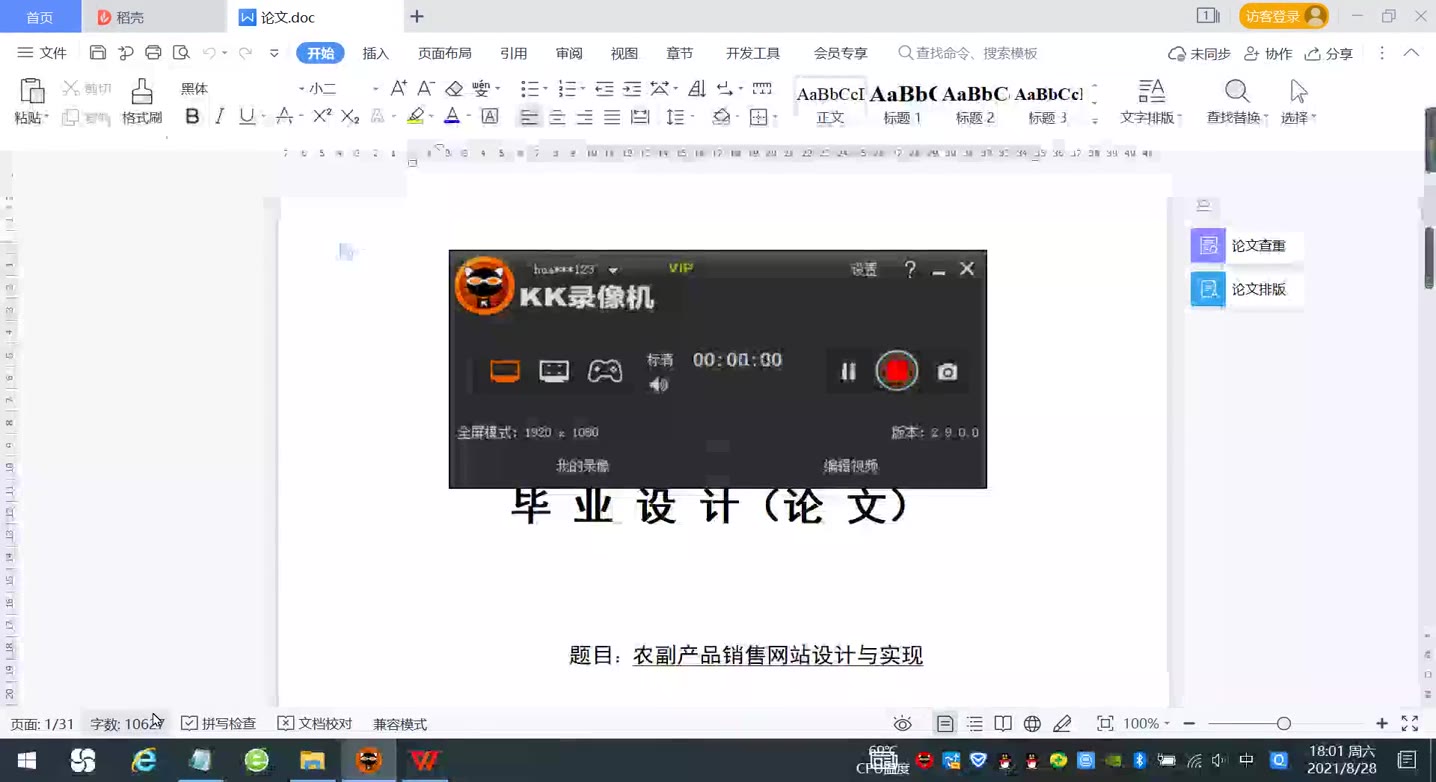Open the font name combo box
This screenshot has width=1436, height=782.
pos(242,89)
